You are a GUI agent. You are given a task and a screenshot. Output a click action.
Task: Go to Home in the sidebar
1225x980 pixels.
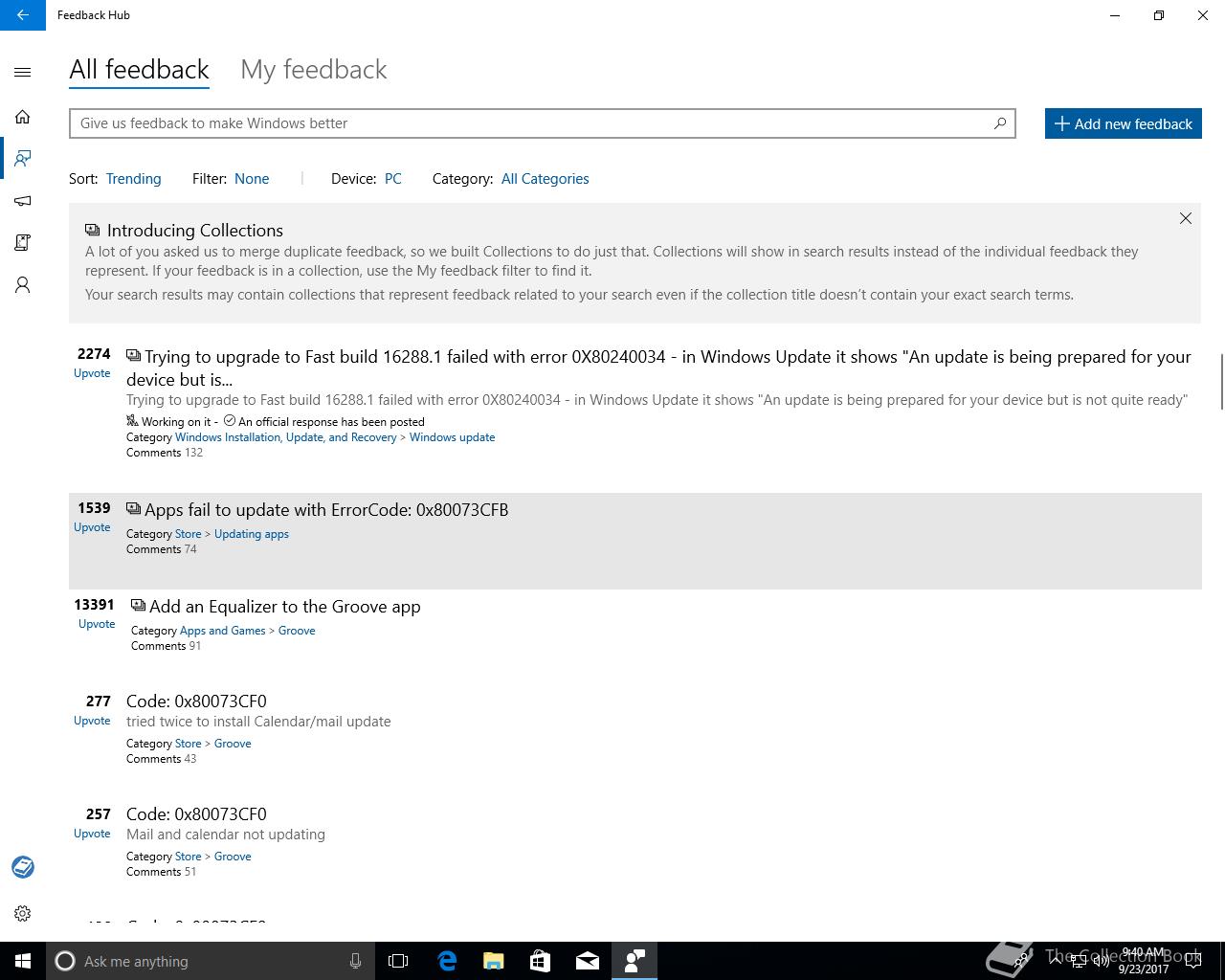(23, 117)
